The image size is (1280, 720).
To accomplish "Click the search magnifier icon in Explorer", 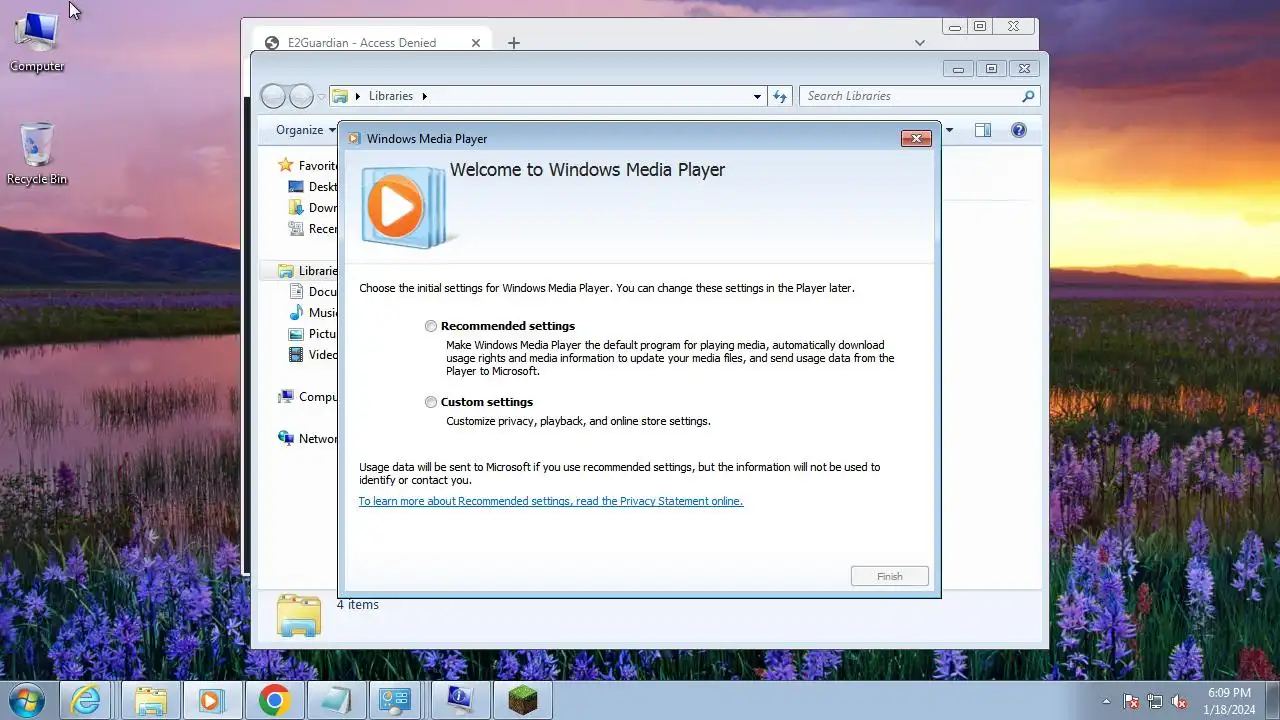I will coord(1028,96).
